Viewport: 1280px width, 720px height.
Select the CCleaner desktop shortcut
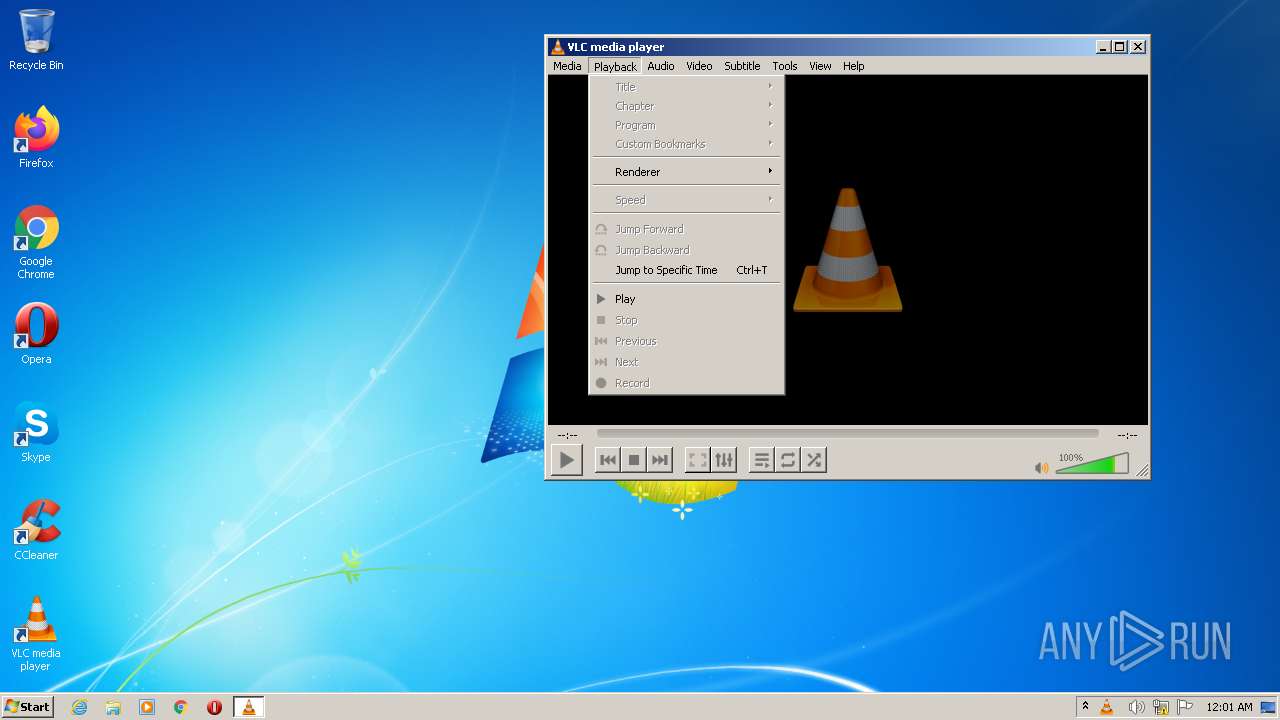36,530
